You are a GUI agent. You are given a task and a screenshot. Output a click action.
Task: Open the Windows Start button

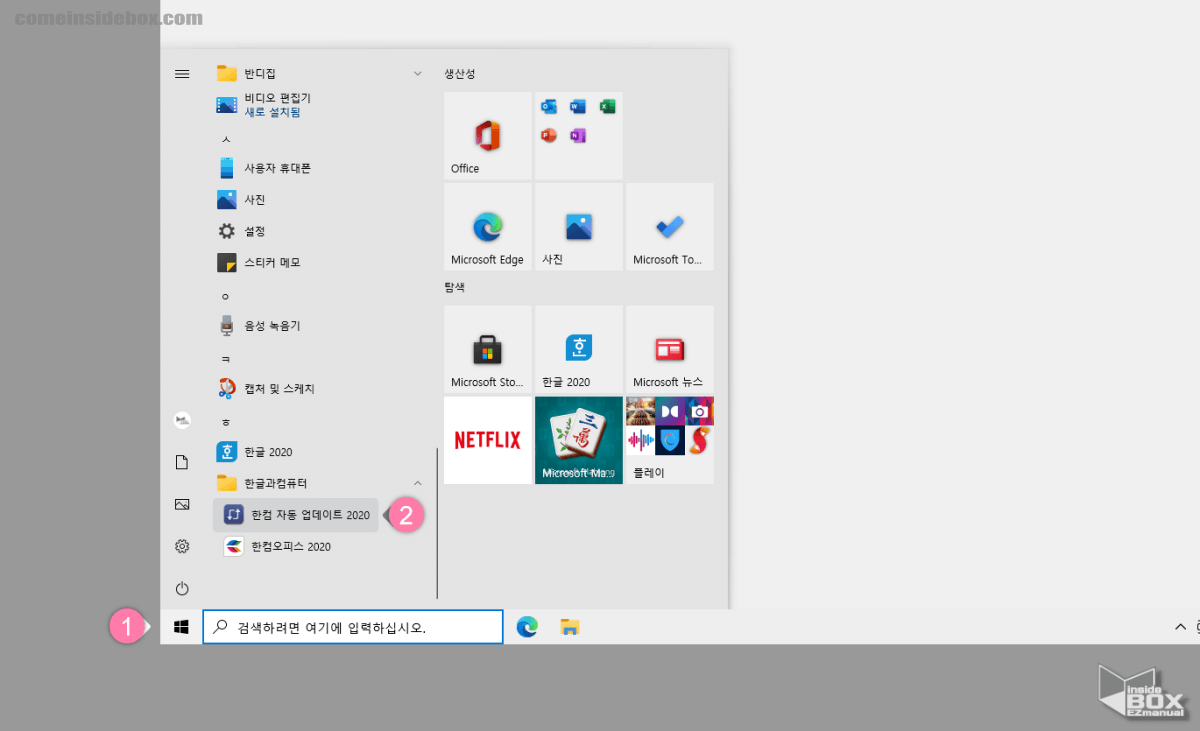click(181, 627)
